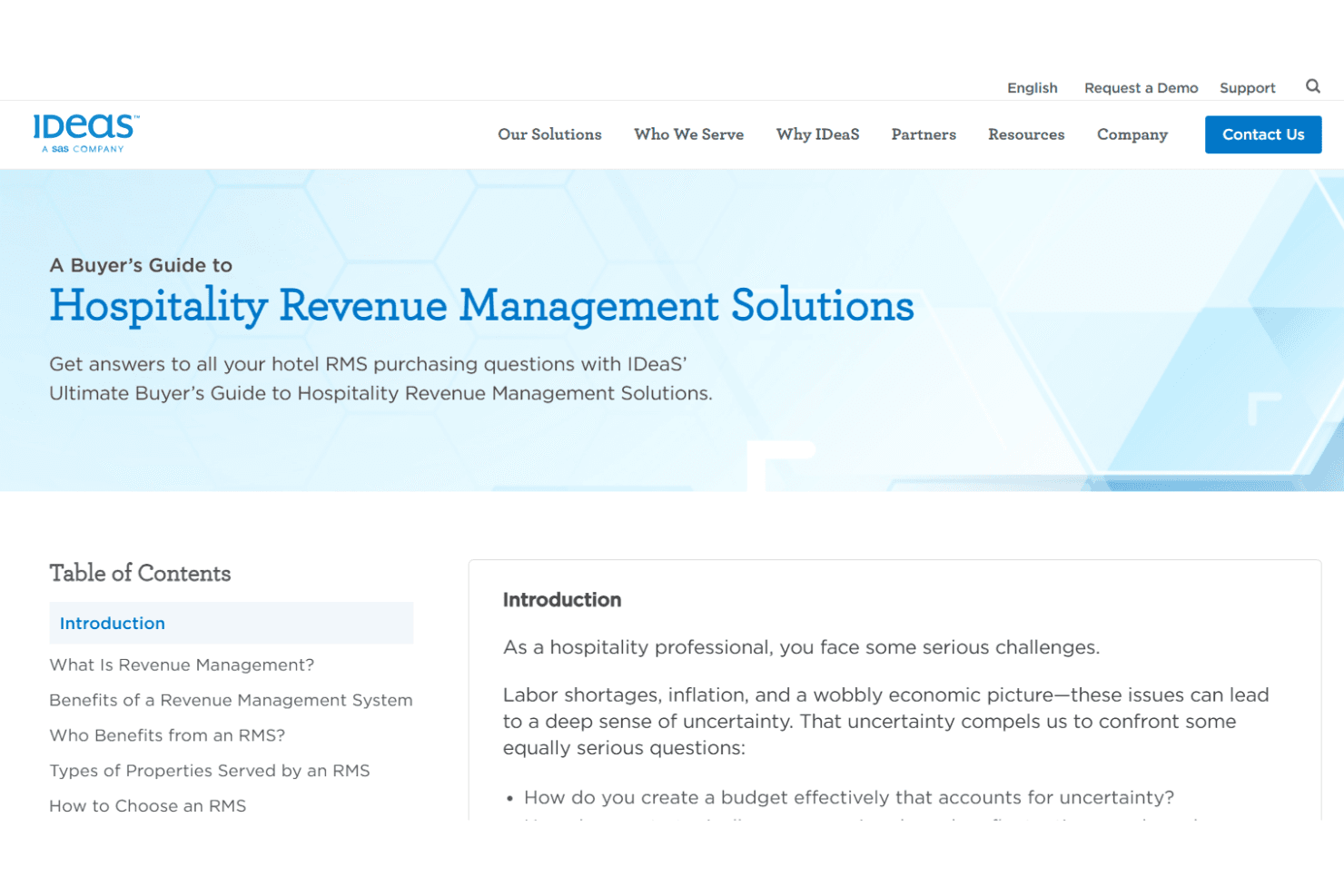Follow the Request a Demo link
The image size is (1344, 896).
tap(1141, 88)
